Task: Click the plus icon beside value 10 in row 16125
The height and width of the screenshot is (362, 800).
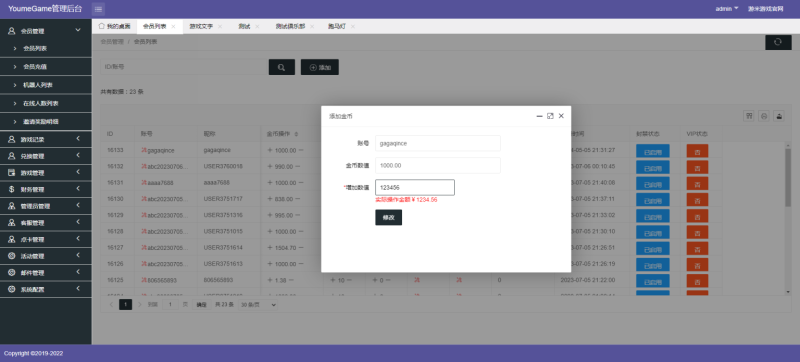Action: [x=333, y=280]
